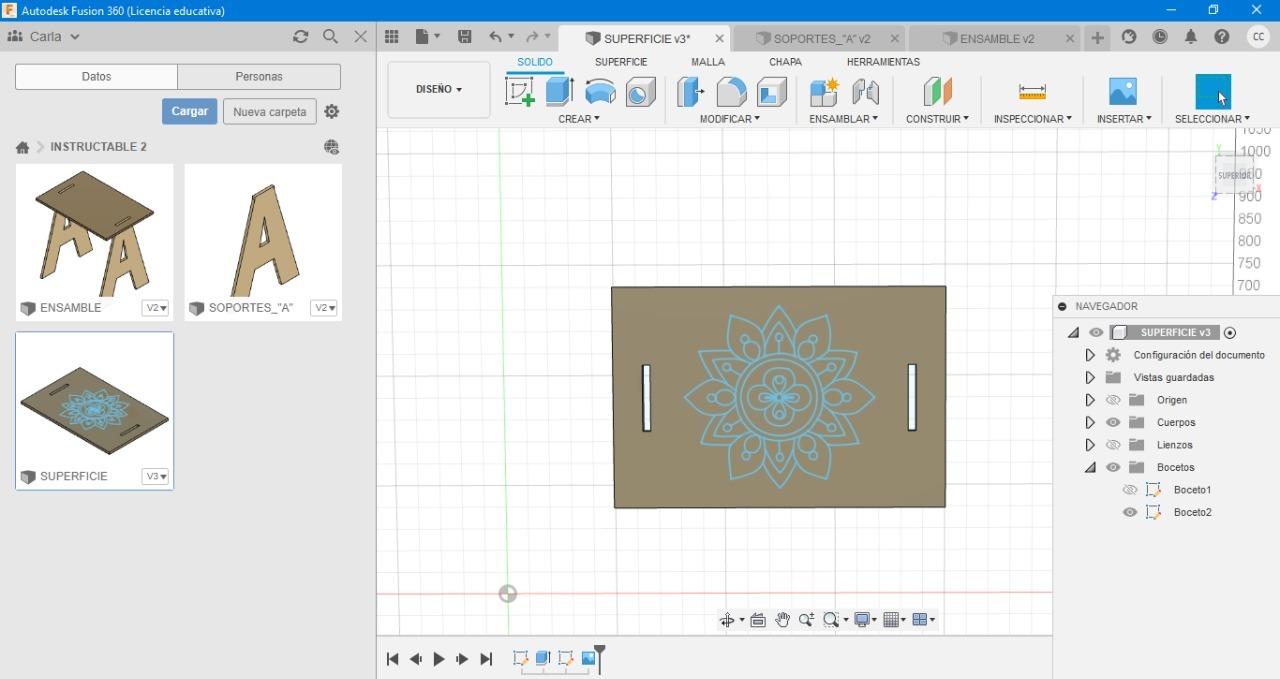The image size is (1280, 679).
Task: Toggle visibility of Origen folder
Action: pyautogui.click(x=1113, y=400)
